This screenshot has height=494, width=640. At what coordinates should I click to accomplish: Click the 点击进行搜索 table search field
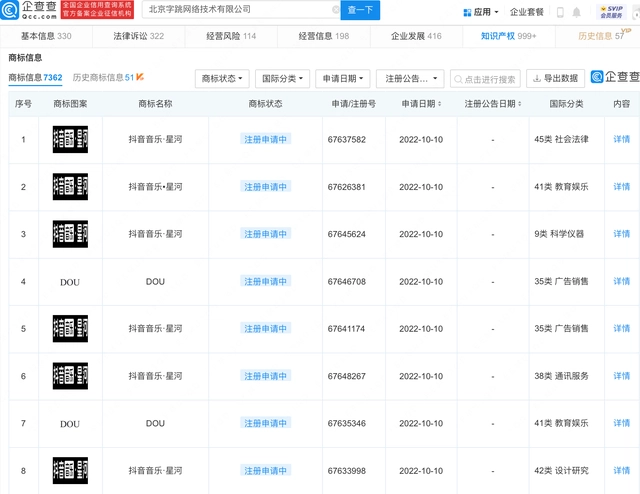click(x=485, y=79)
